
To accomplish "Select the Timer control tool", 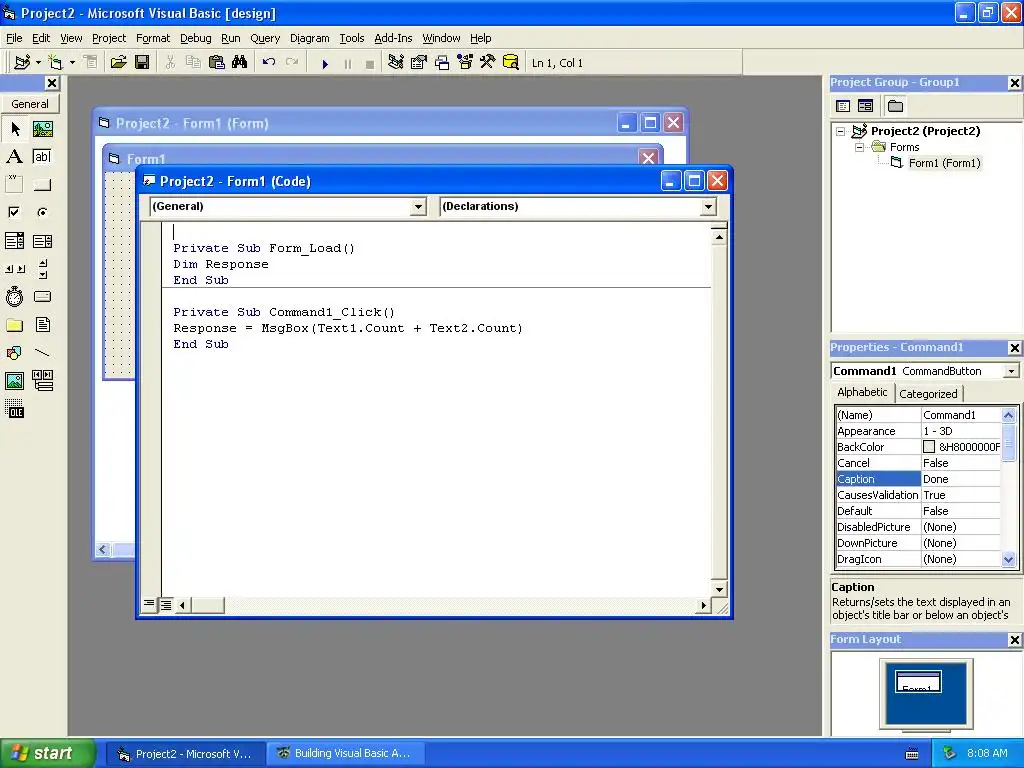I will (x=14, y=296).
